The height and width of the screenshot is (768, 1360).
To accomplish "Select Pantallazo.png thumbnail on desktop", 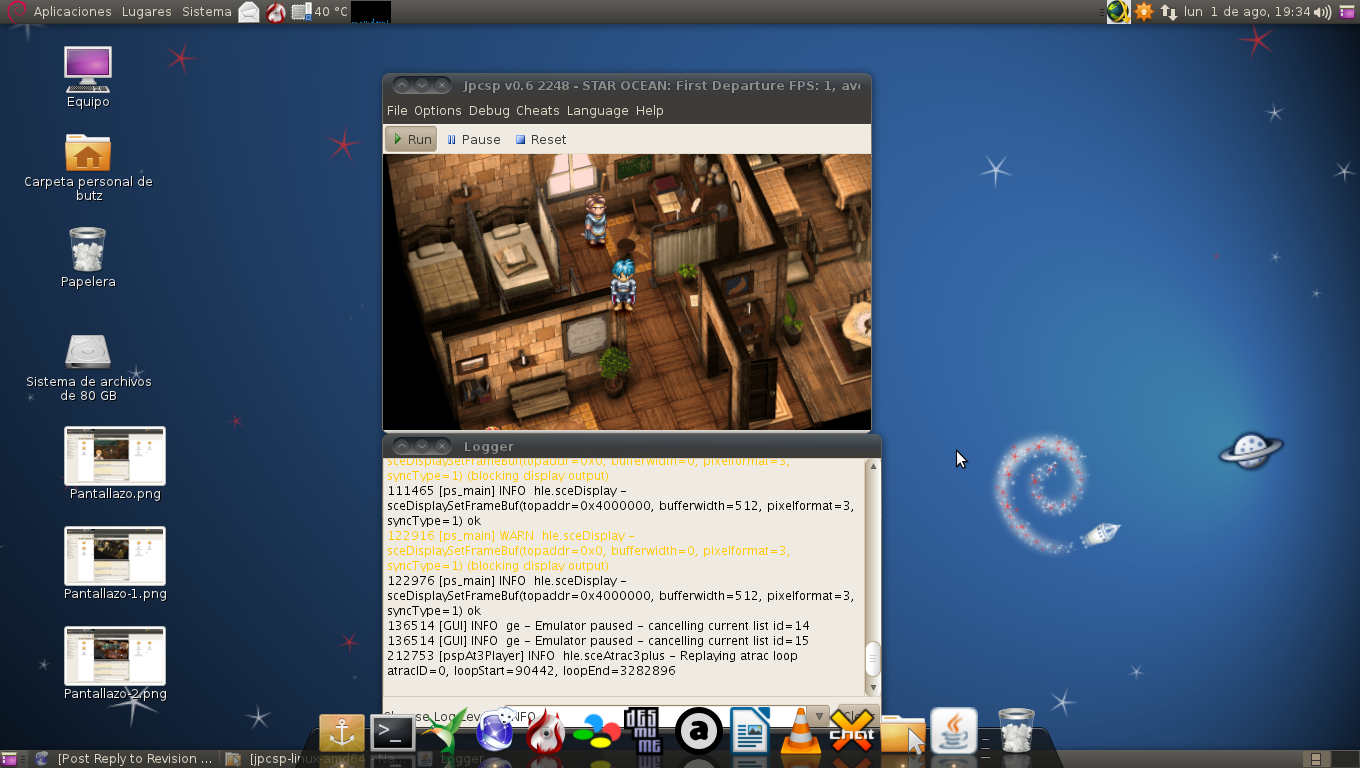I will tap(115, 463).
